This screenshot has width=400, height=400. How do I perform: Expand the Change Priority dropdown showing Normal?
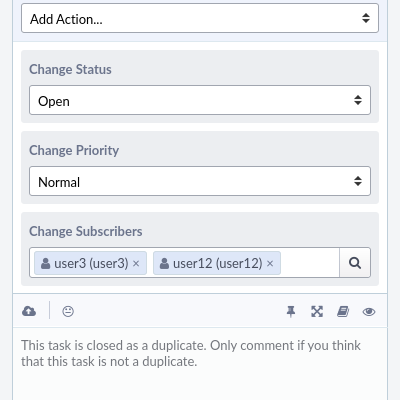(x=200, y=181)
